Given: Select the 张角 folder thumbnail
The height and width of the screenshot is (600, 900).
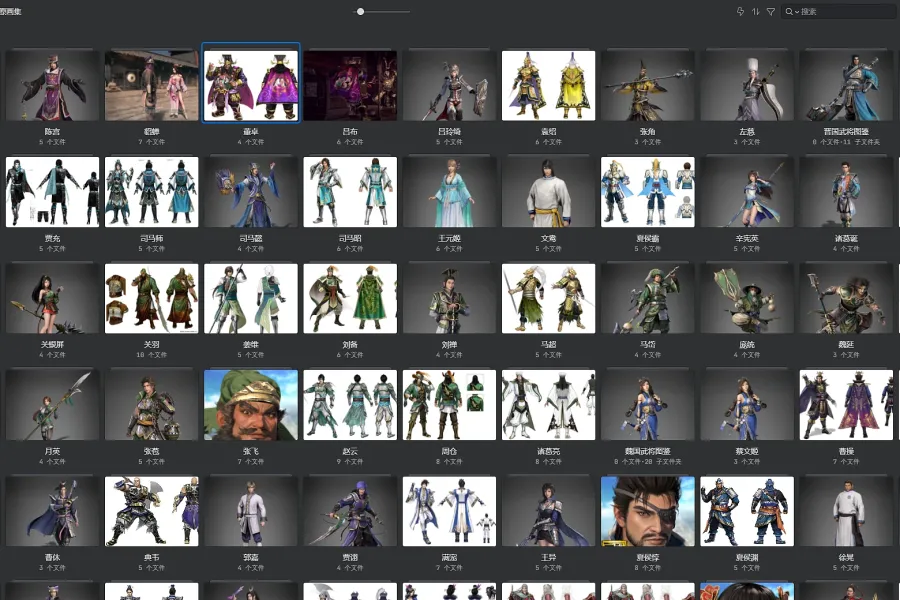Looking at the screenshot, I should tap(648, 86).
